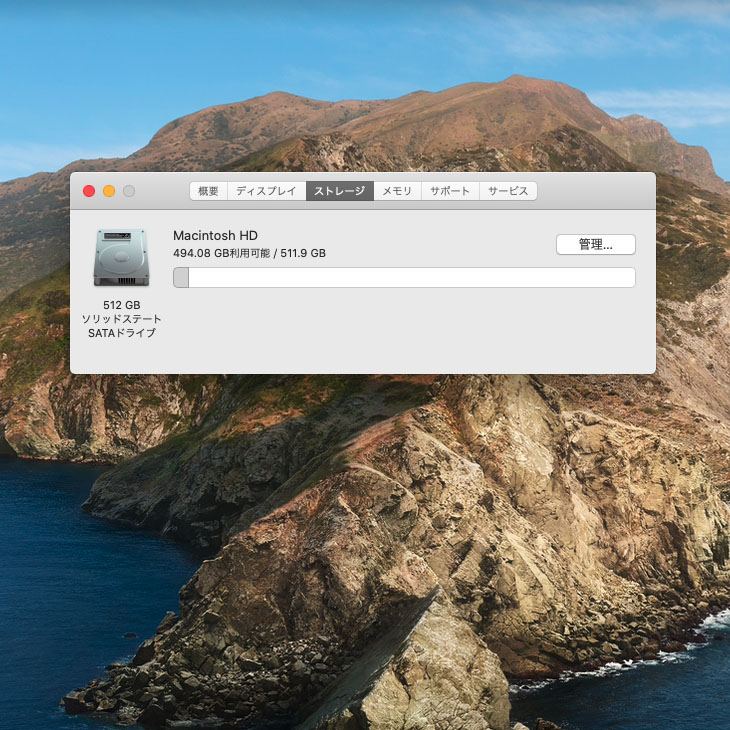Click the 512 GB label under the drive
Screen dimensions: 730x730
(121, 305)
